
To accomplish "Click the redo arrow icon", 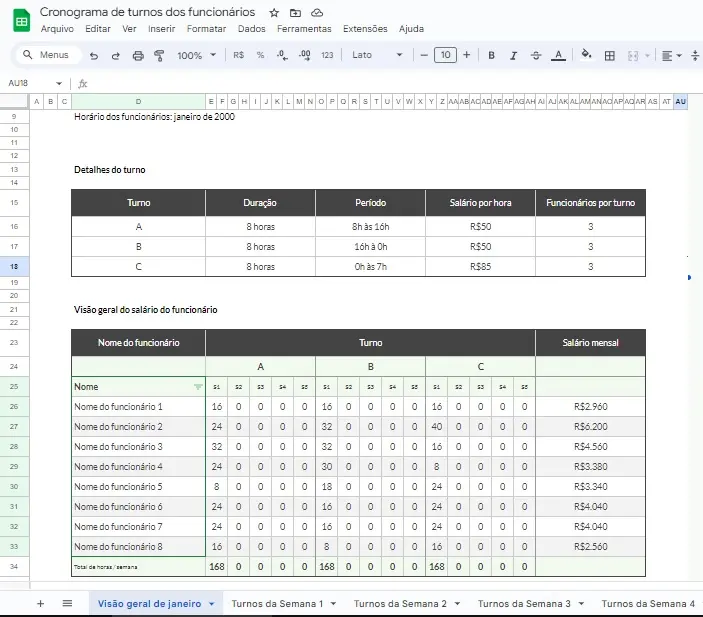I will tap(116, 56).
